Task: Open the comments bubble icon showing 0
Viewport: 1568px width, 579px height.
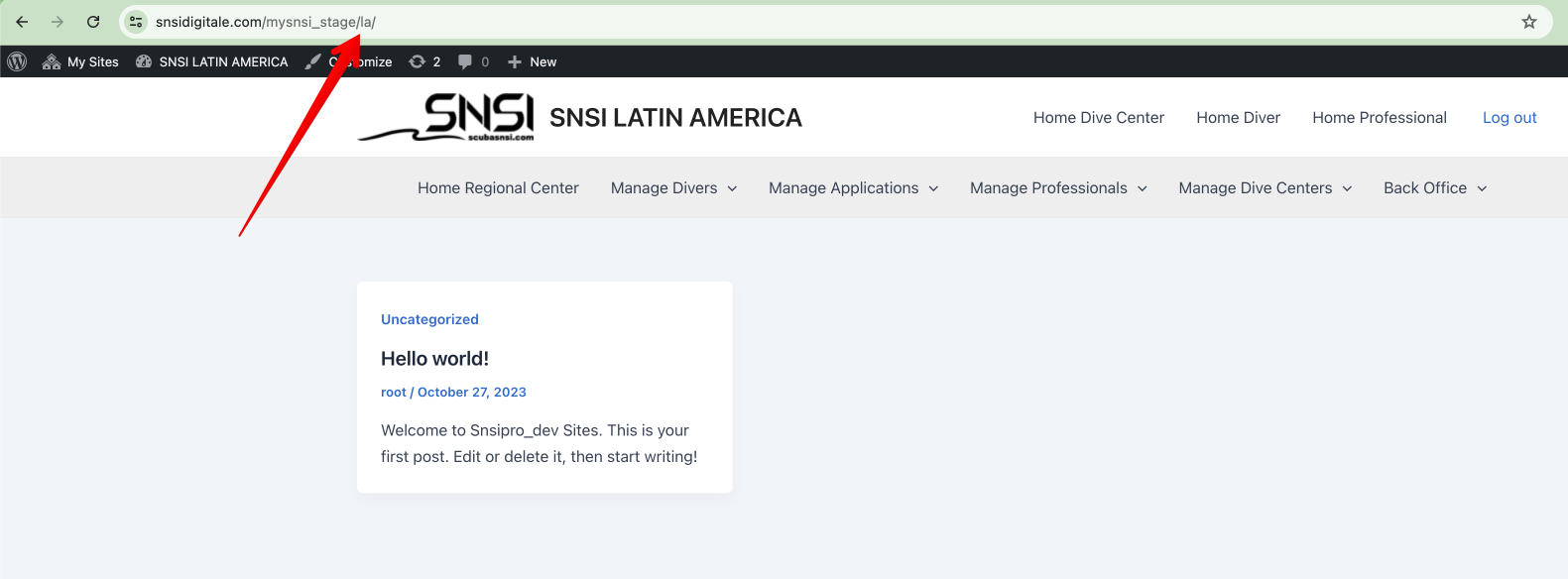Action: (473, 61)
